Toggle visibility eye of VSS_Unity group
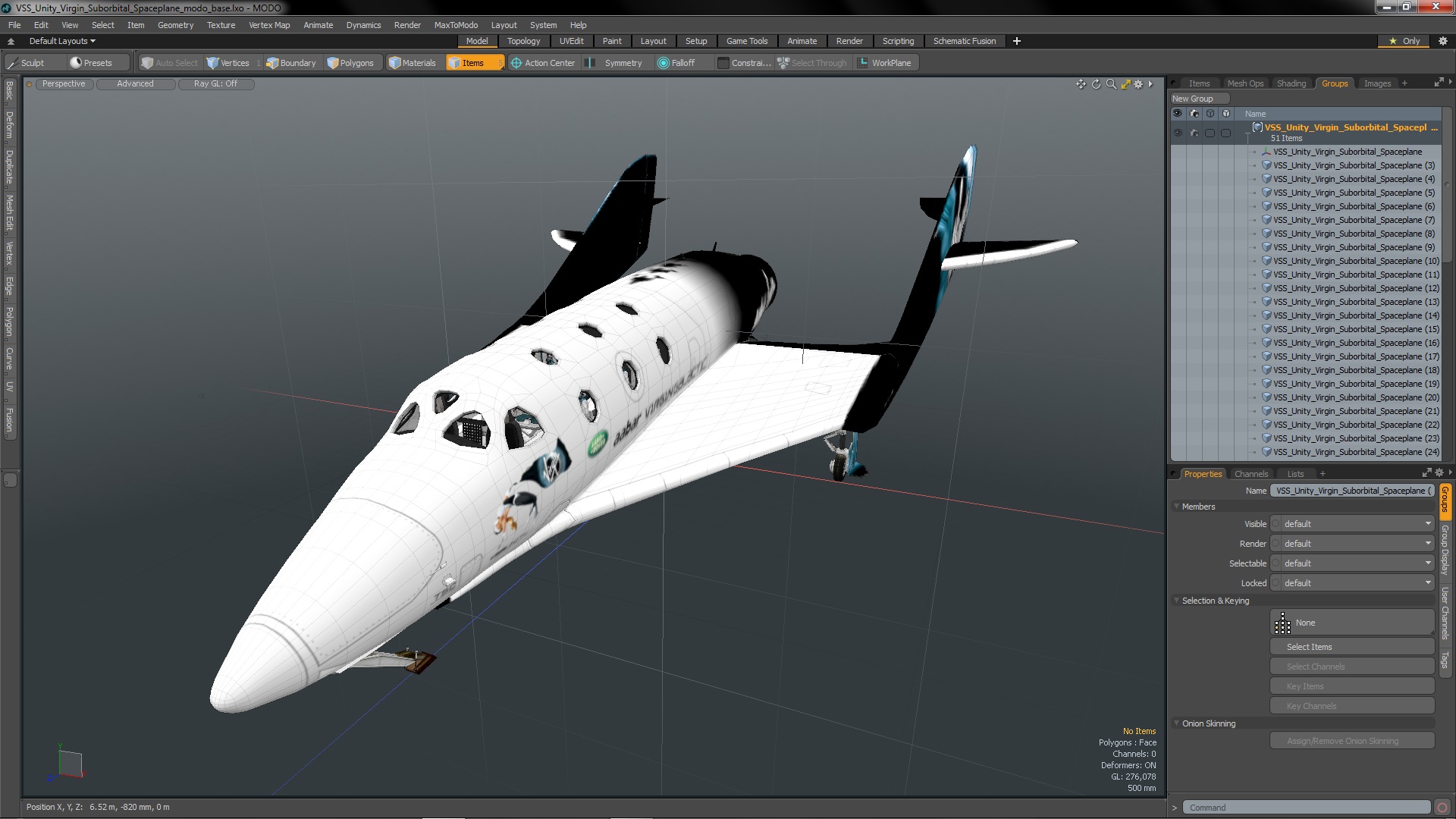Screen dimensions: 1456x819 [1178, 133]
